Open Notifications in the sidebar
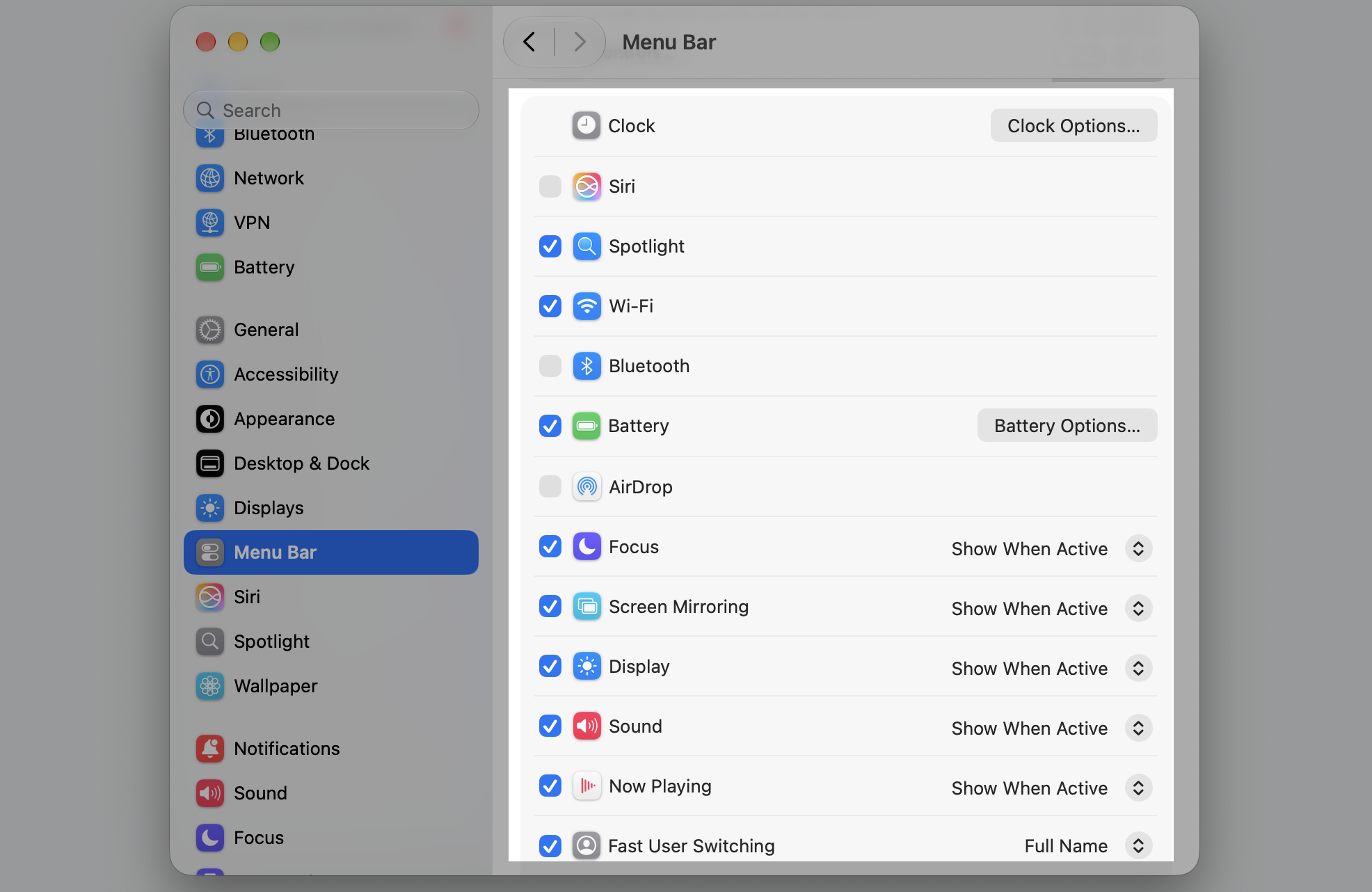The height and width of the screenshot is (892, 1372). click(331, 749)
